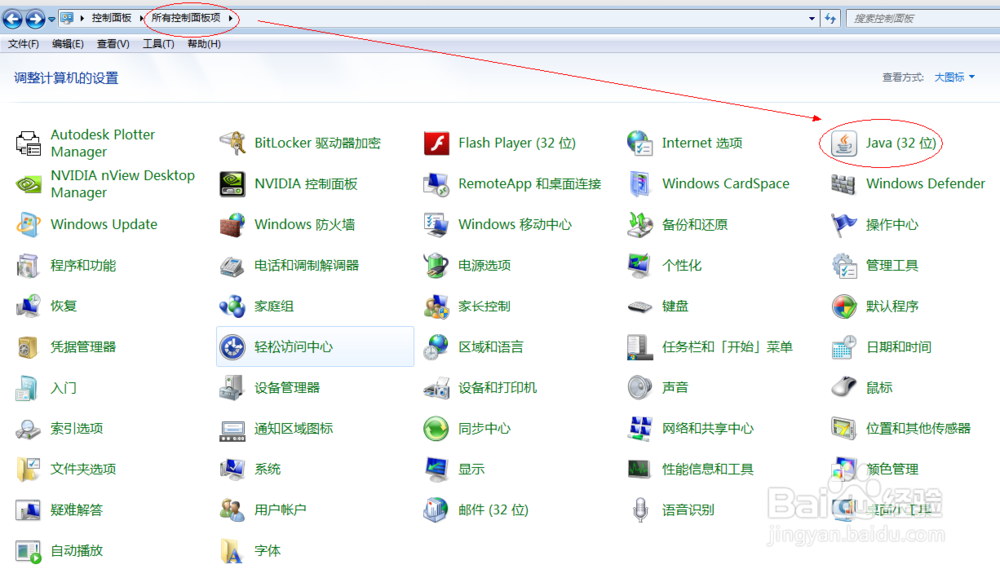Open 同步中心 icon

(x=437, y=429)
